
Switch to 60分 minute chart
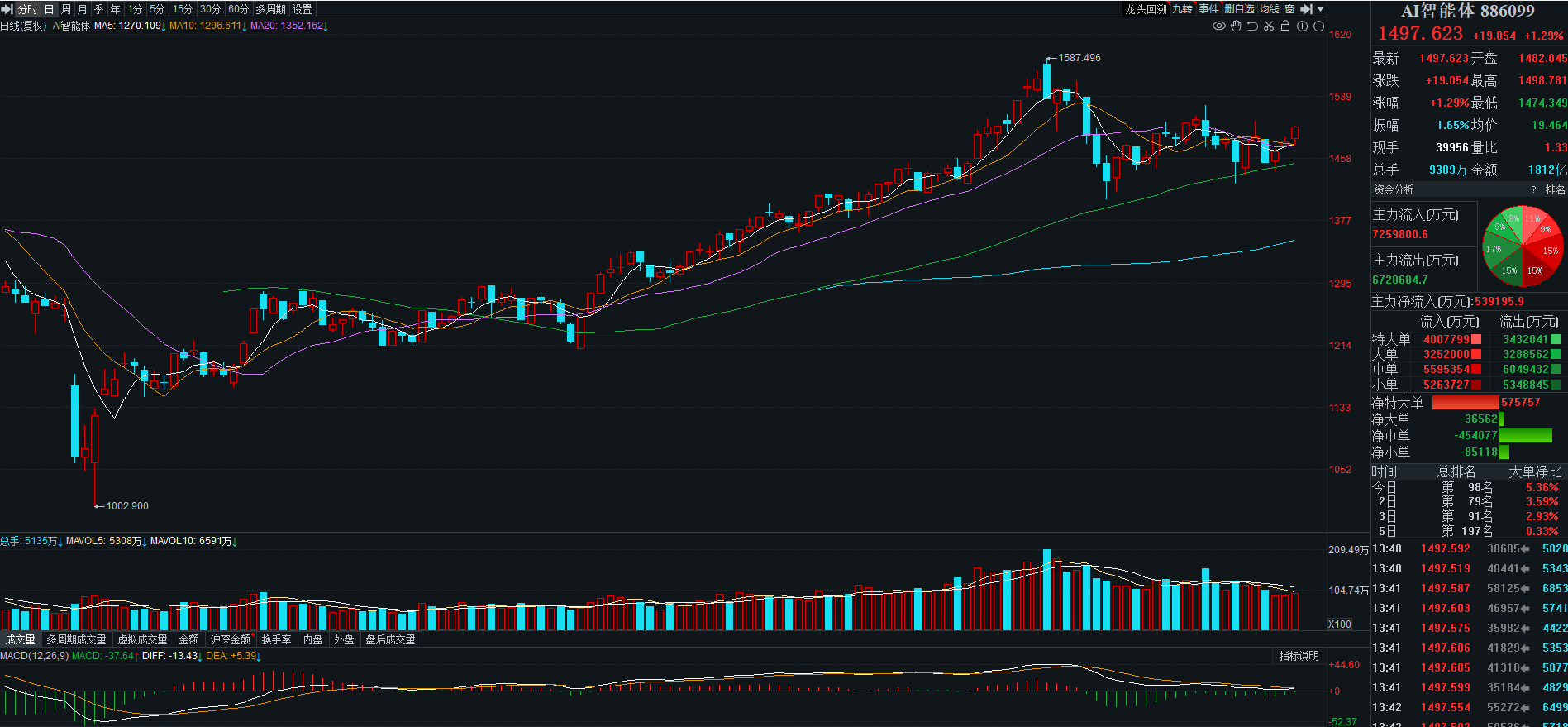[x=238, y=9]
